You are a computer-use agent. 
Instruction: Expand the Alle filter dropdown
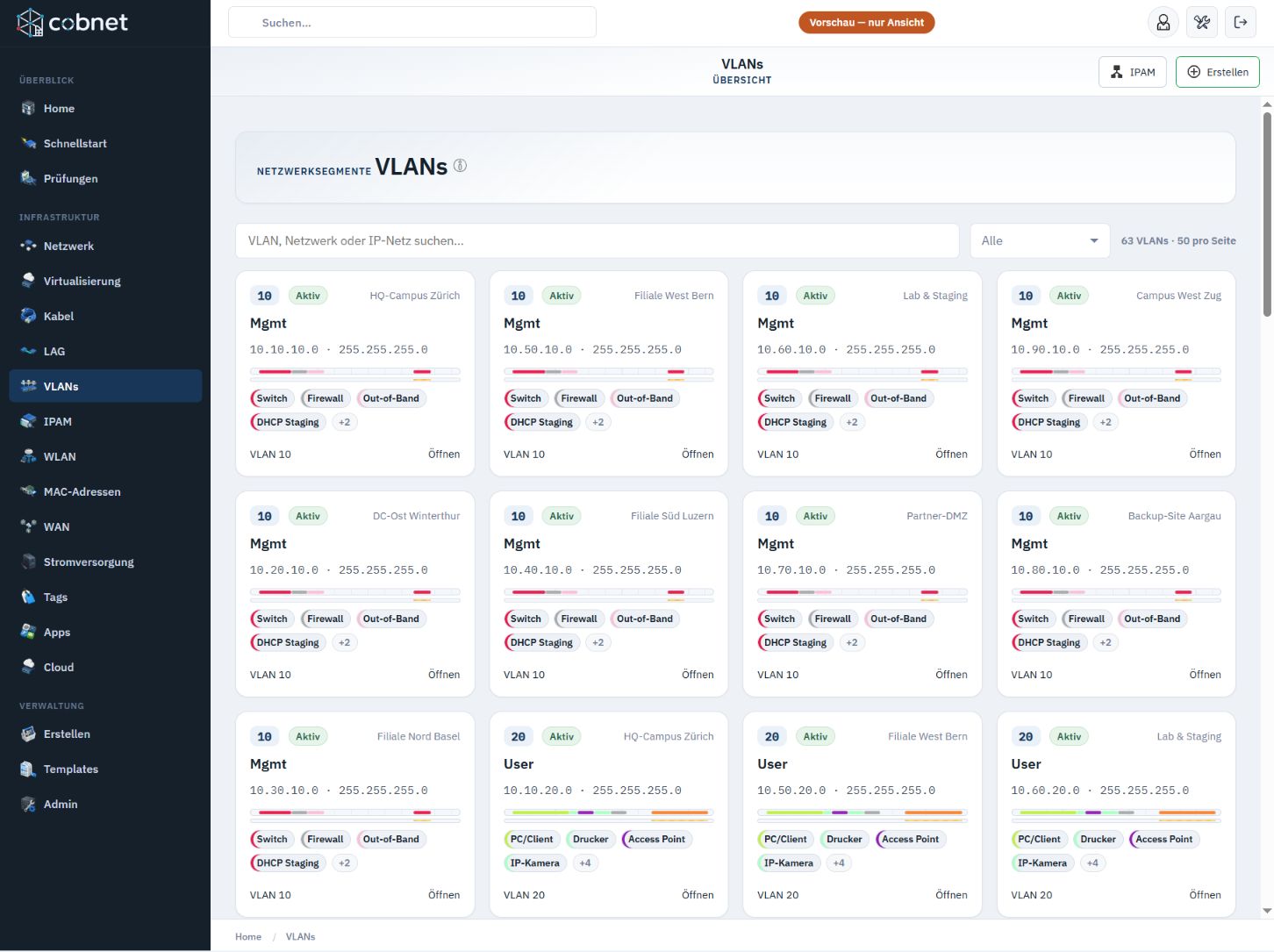click(1040, 240)
